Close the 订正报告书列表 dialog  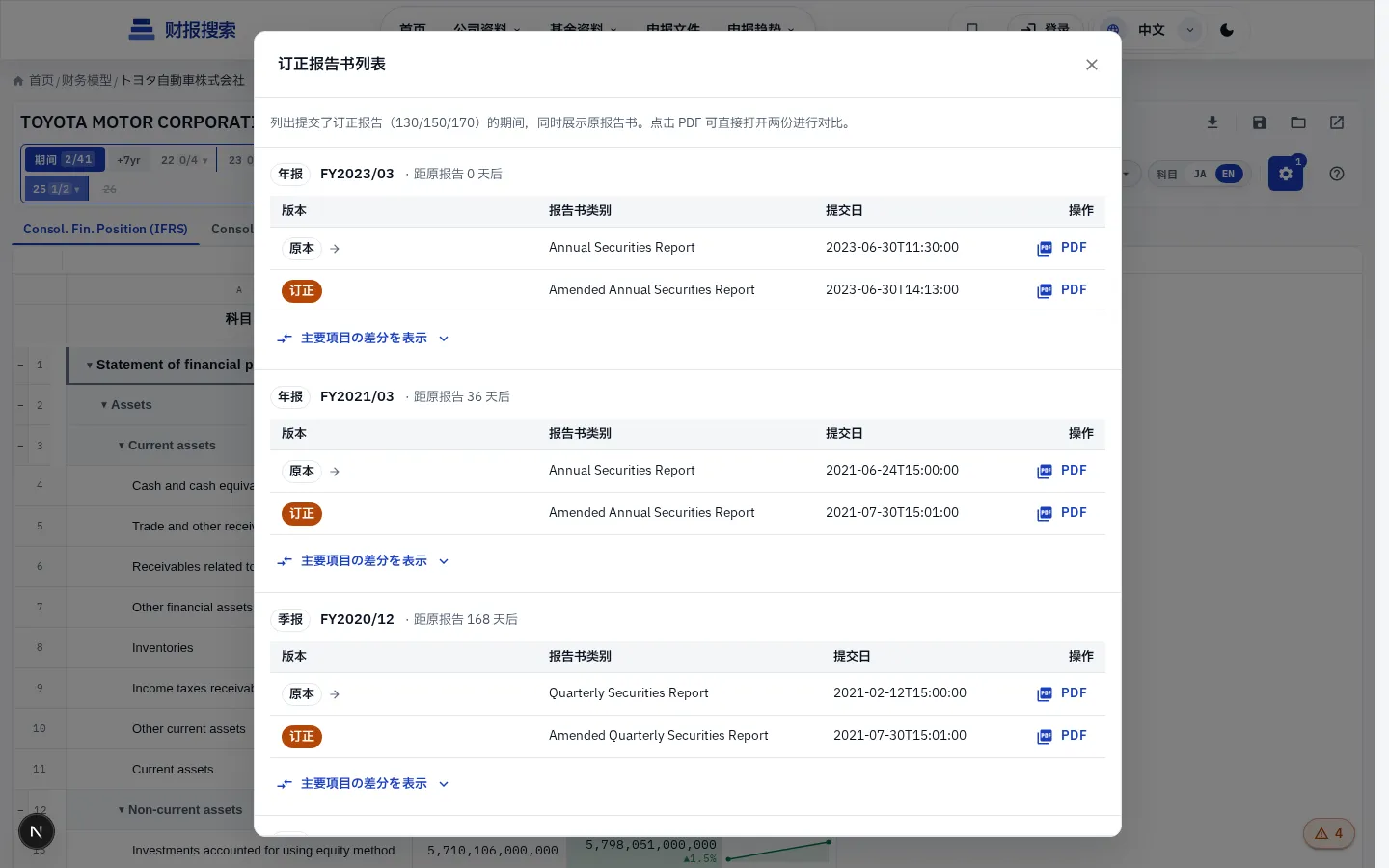click(x=1091, y=65)
